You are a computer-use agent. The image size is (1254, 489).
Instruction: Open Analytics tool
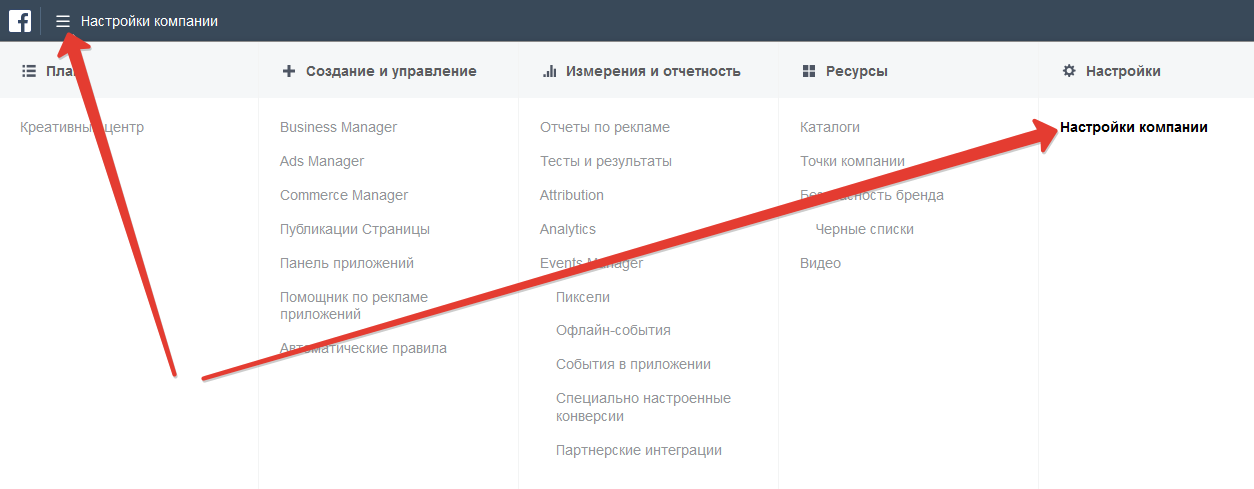(x=568, y=229)
